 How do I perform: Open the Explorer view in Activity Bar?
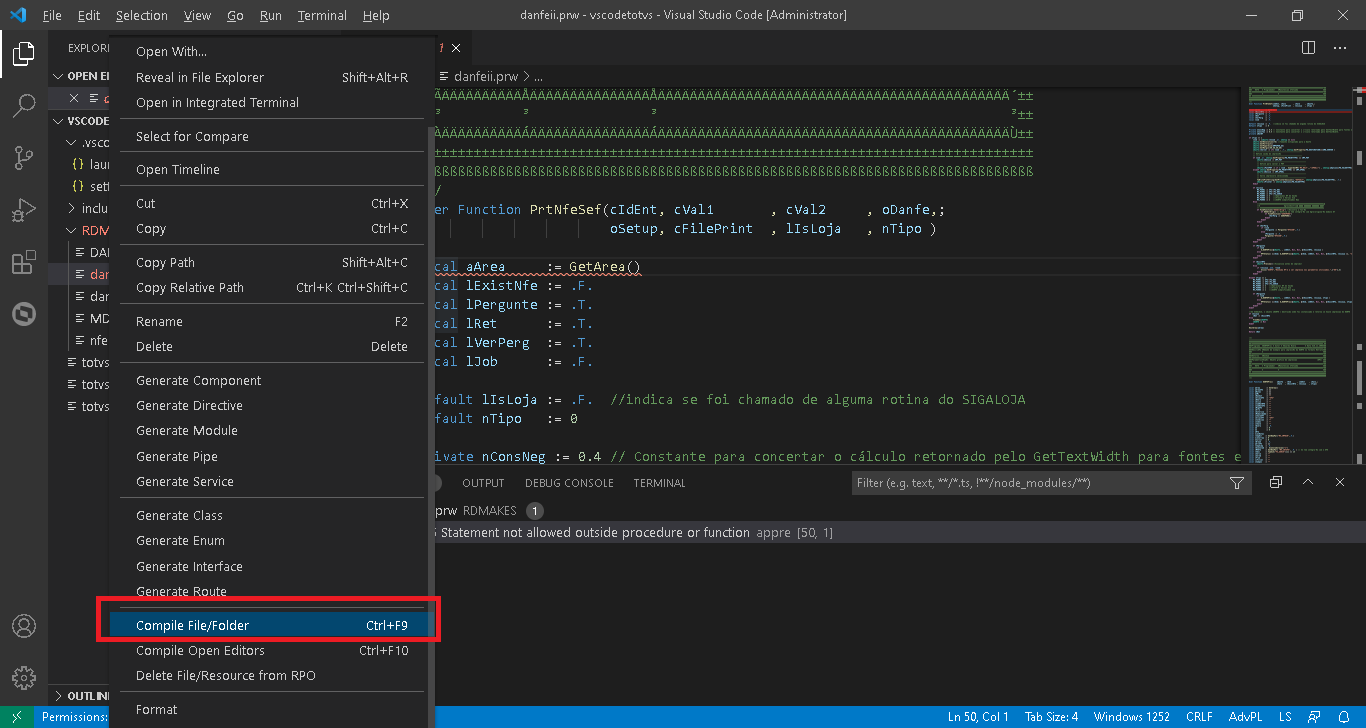(23, 54)
